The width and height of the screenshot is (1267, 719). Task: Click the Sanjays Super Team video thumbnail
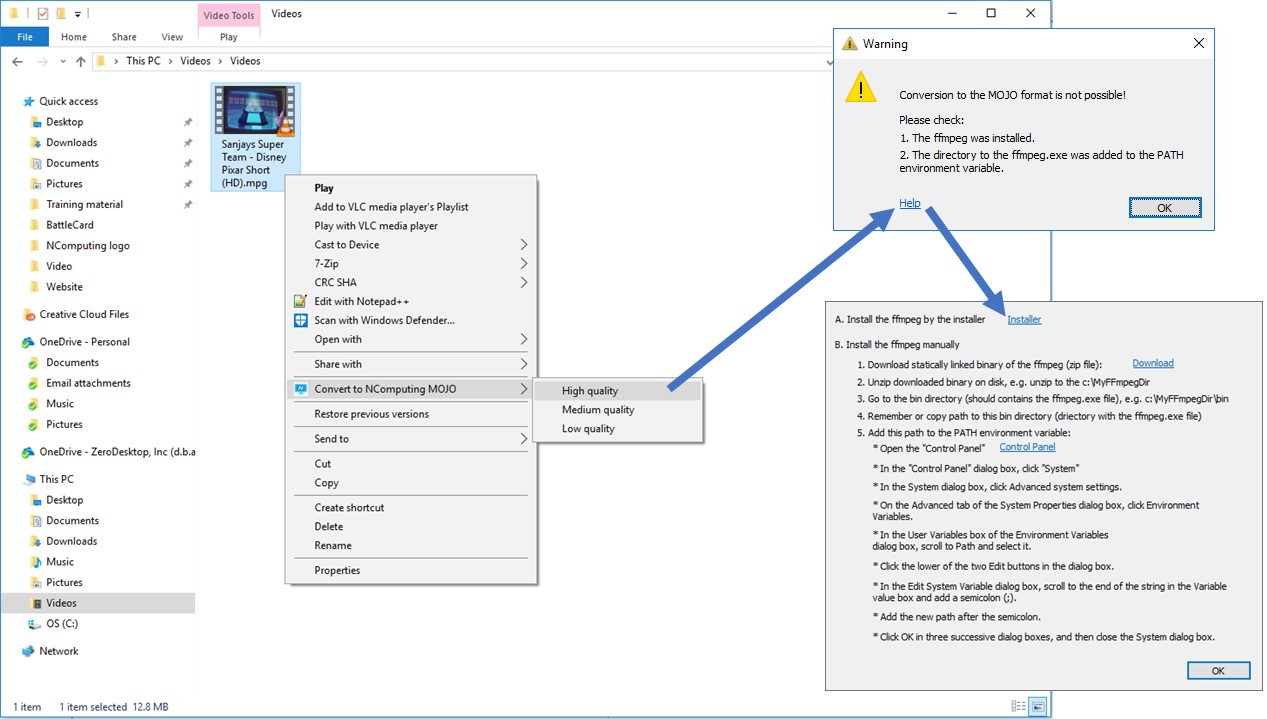click(254, 111)
